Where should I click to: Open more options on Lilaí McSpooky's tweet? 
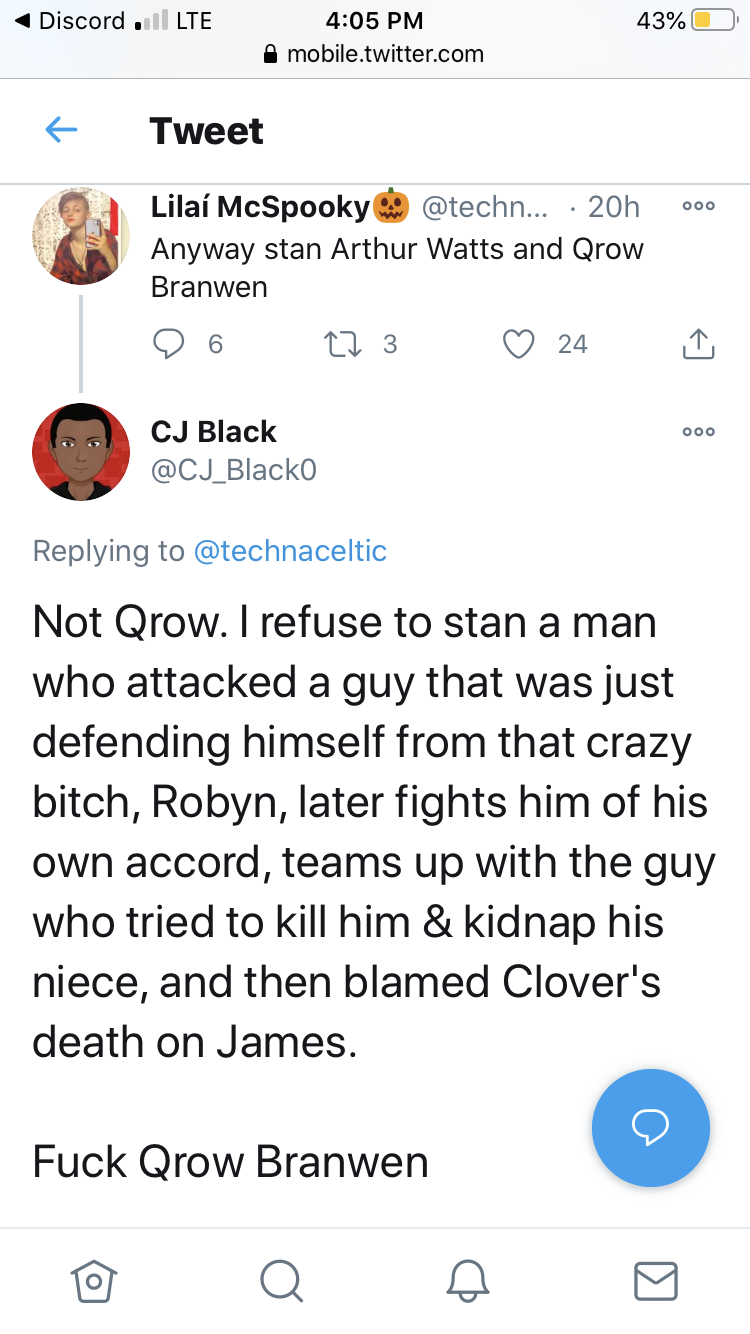(698, 206)
